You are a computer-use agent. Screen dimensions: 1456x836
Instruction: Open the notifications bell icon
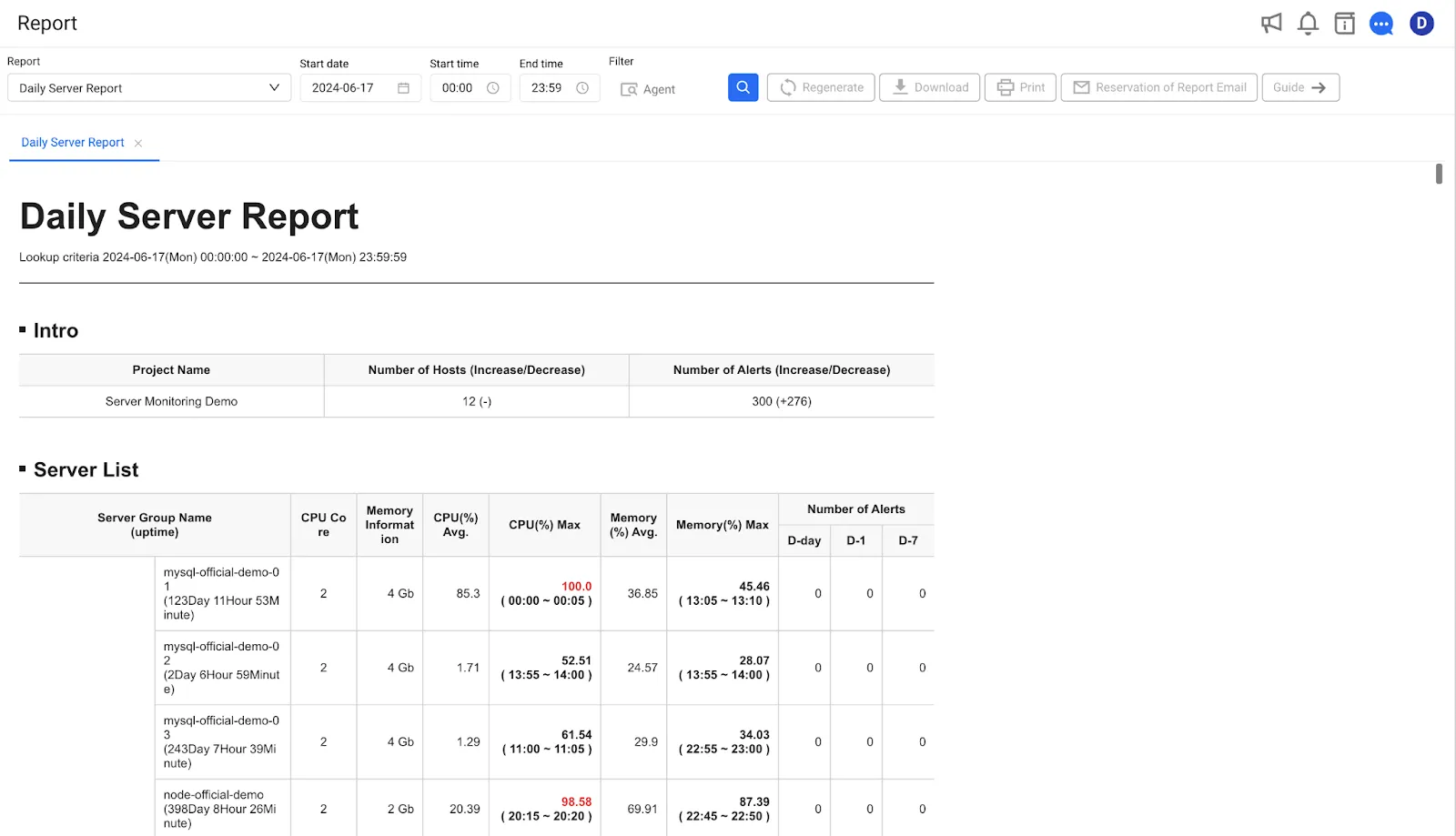click(1308, 24)
